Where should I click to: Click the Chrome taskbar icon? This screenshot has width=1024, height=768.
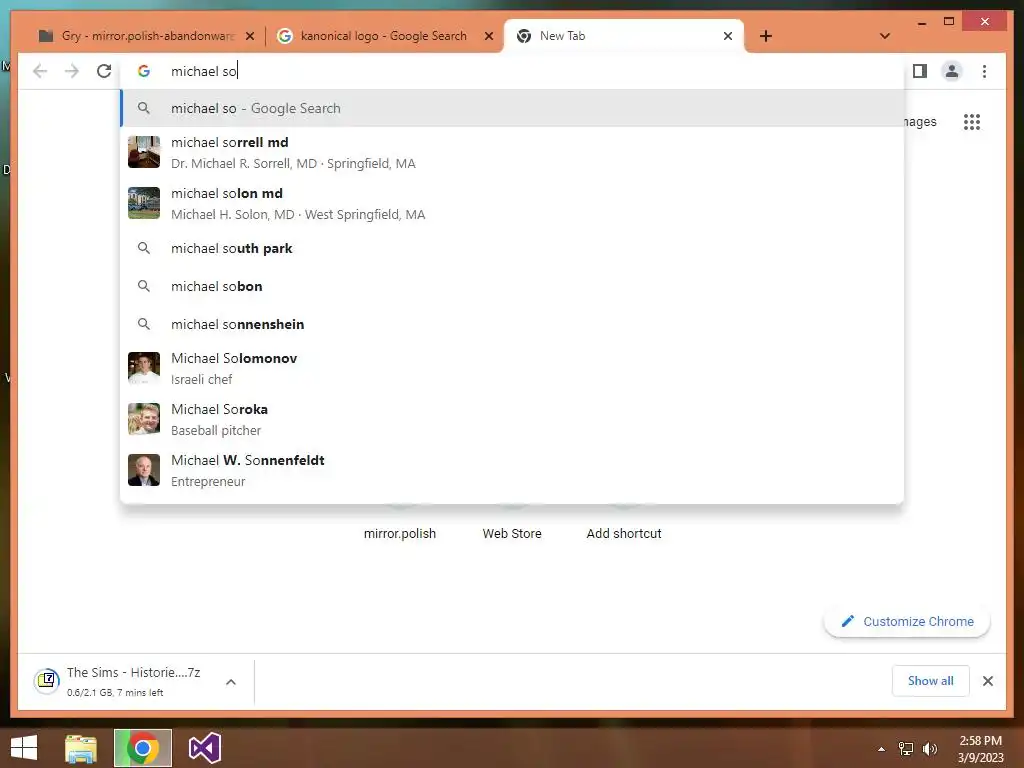(142, 748)
